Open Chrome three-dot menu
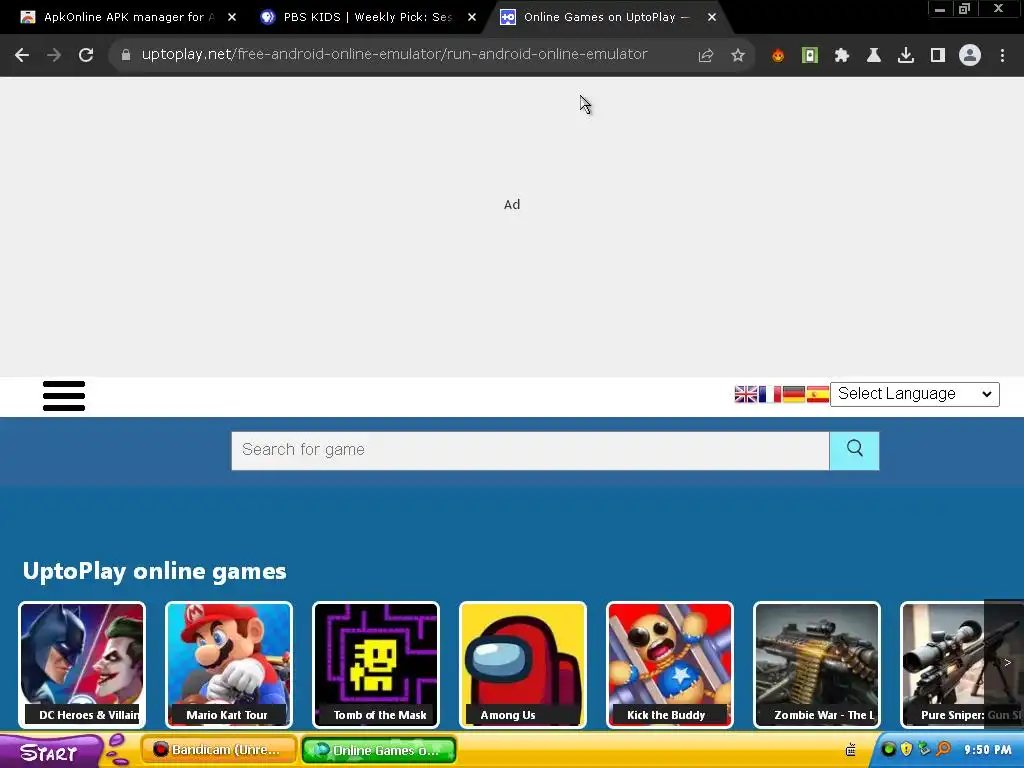This screenshot has width=1024, height=768. 1002,56
